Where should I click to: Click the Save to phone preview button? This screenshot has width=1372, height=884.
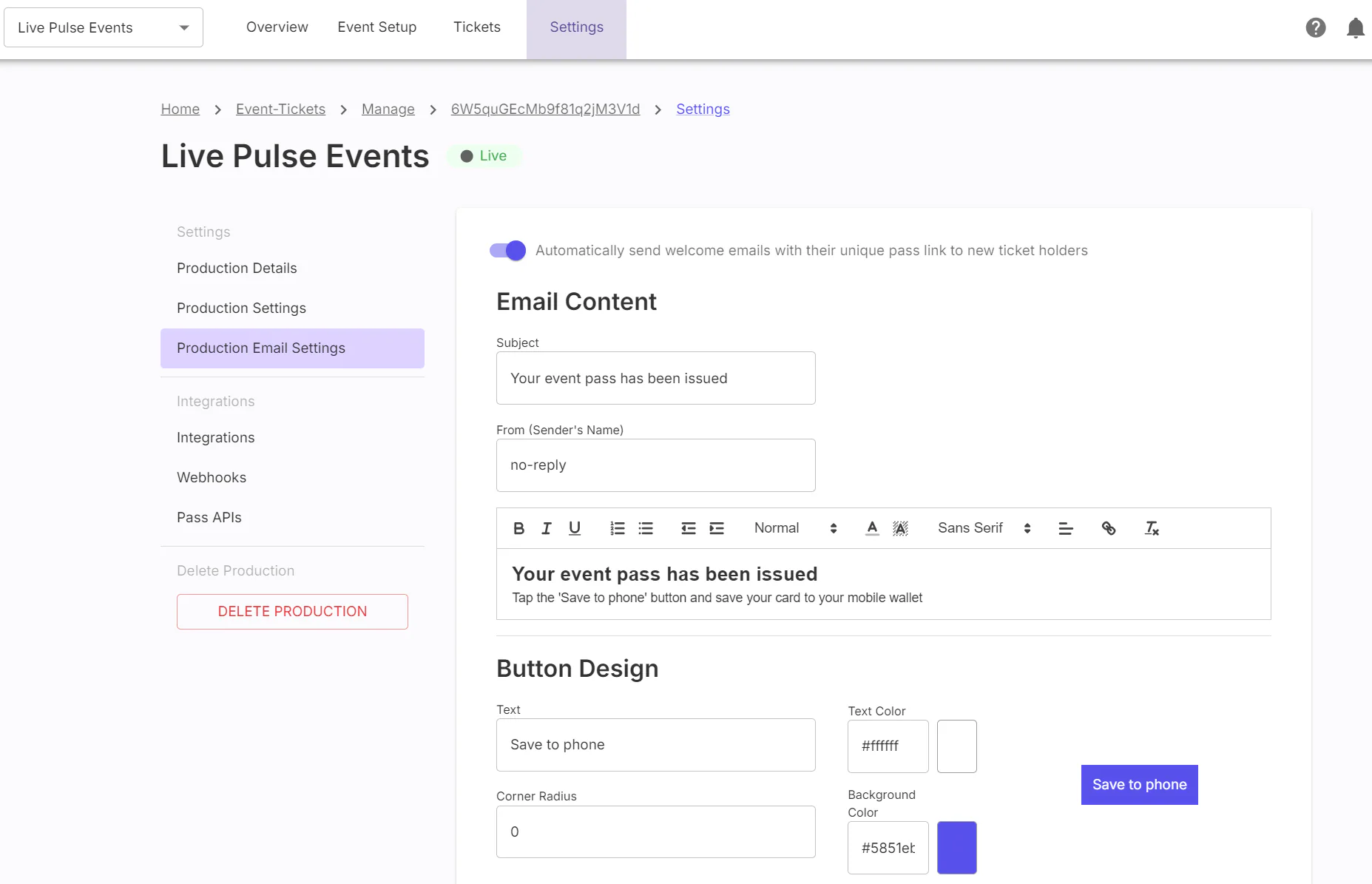click(1140, 785)
